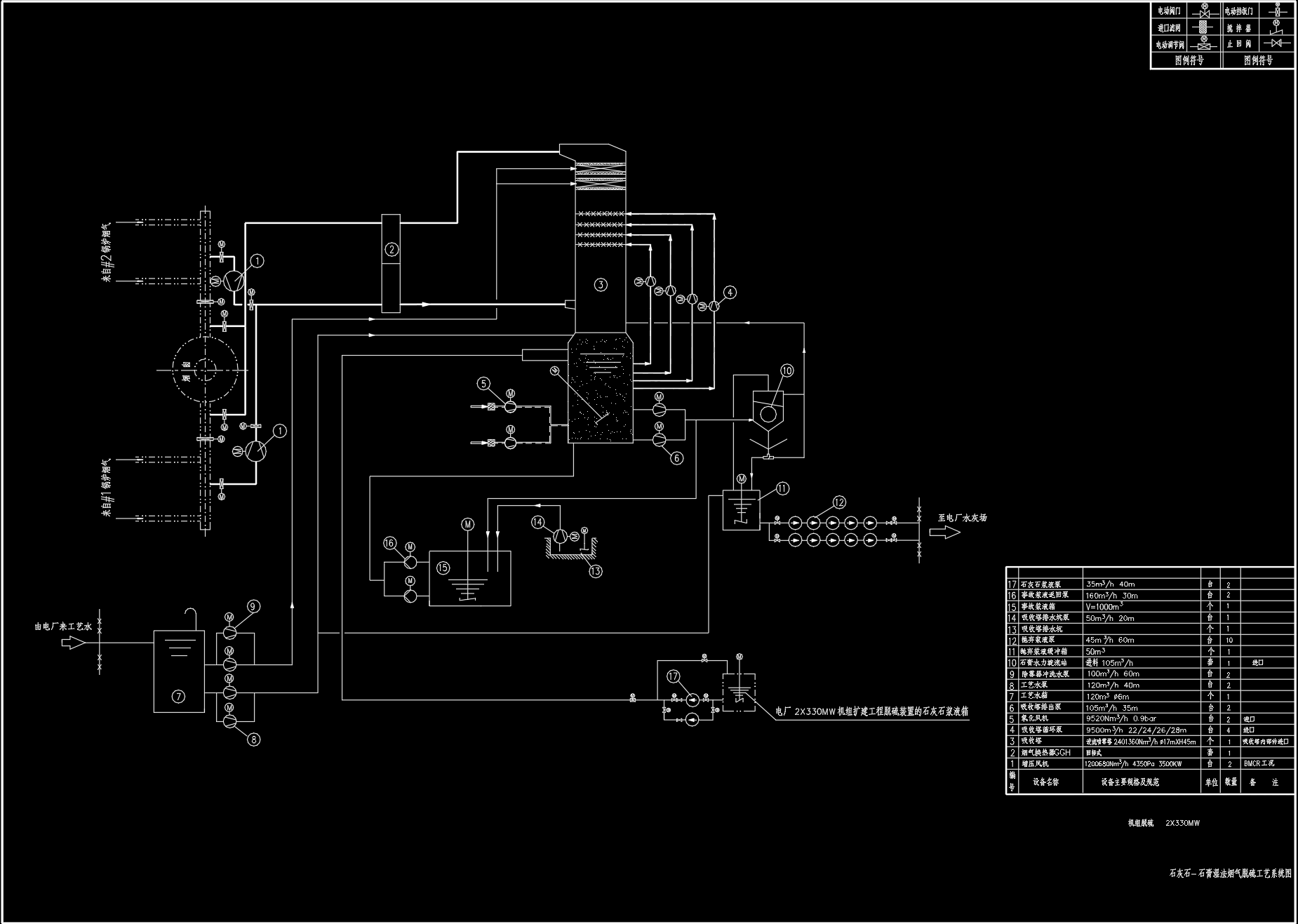
Task: Select balloon number 12 above slurry pump row
Action: coord(839,502)
